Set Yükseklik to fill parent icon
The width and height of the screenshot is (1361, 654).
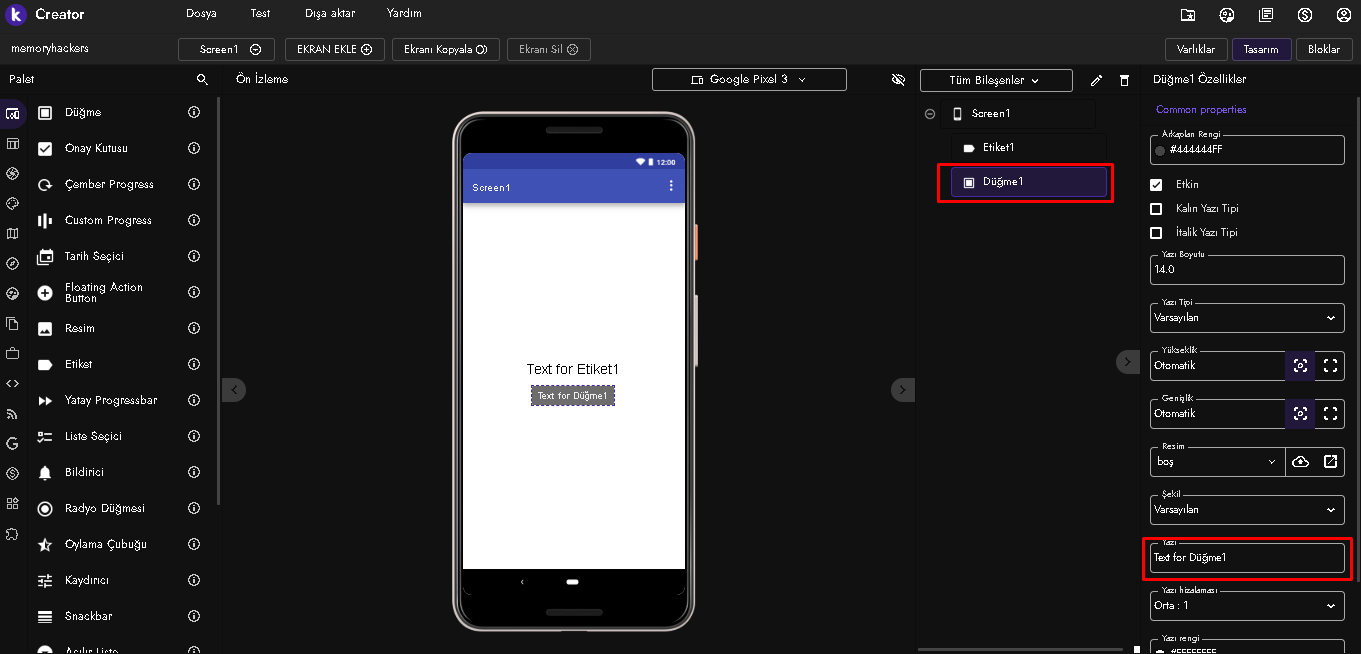click(x=1330, y=365)
